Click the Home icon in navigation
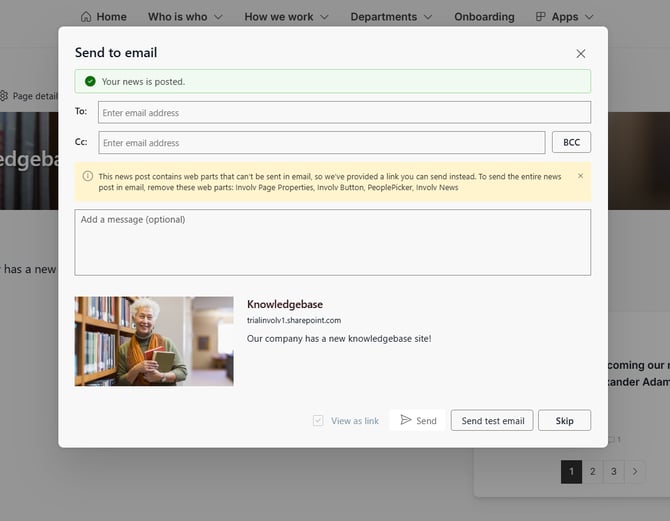Viewport: 670px width, 521px height. 86,17
